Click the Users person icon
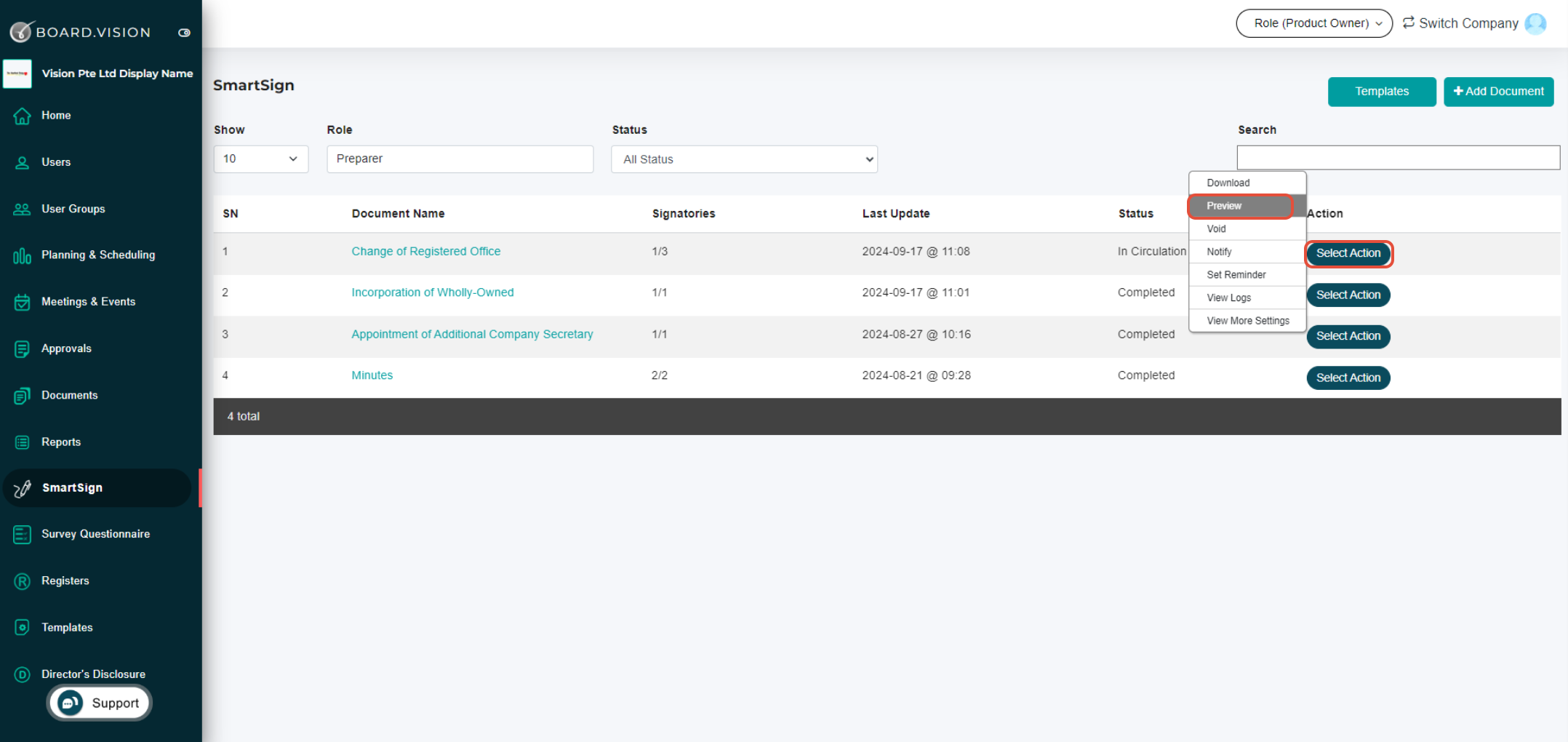The width and height of the screenshot is (1568, 742). [23, 162]
